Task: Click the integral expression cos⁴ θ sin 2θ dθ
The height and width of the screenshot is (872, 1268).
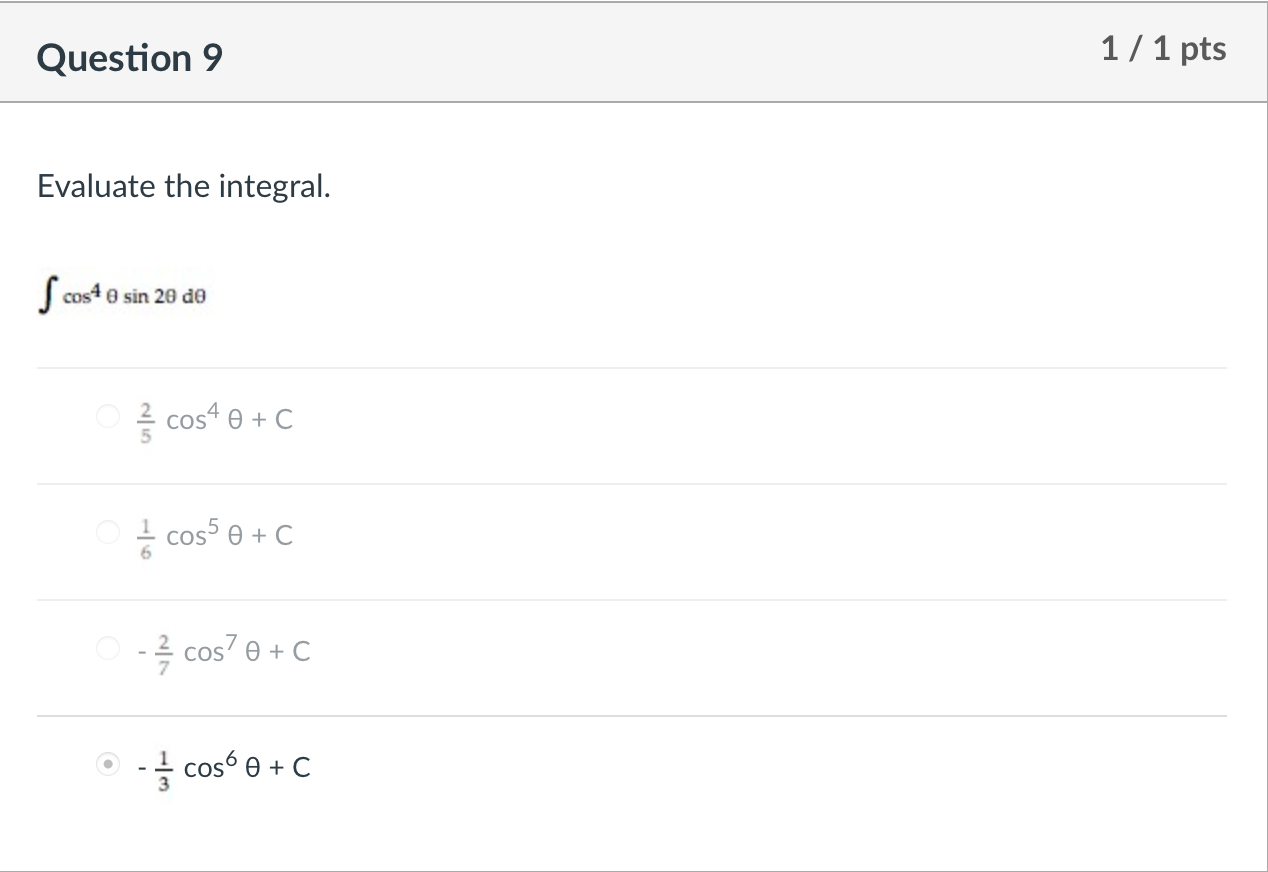Action: point(120,292)
